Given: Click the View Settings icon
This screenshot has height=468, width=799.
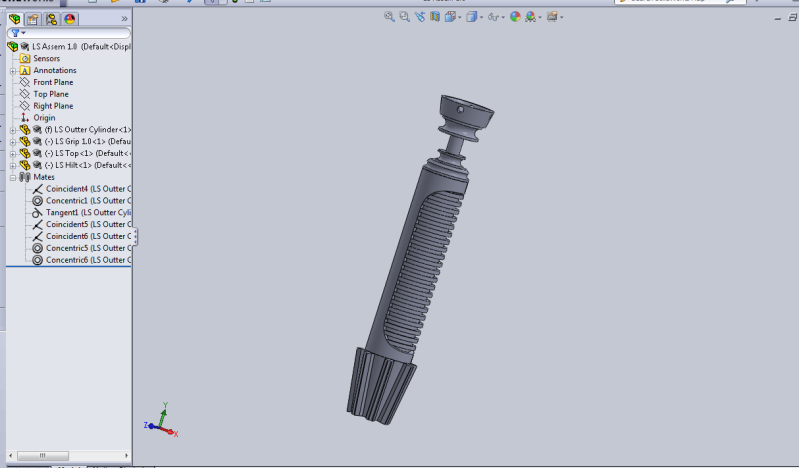Looking at the screenshot, I should pos(552,17).
